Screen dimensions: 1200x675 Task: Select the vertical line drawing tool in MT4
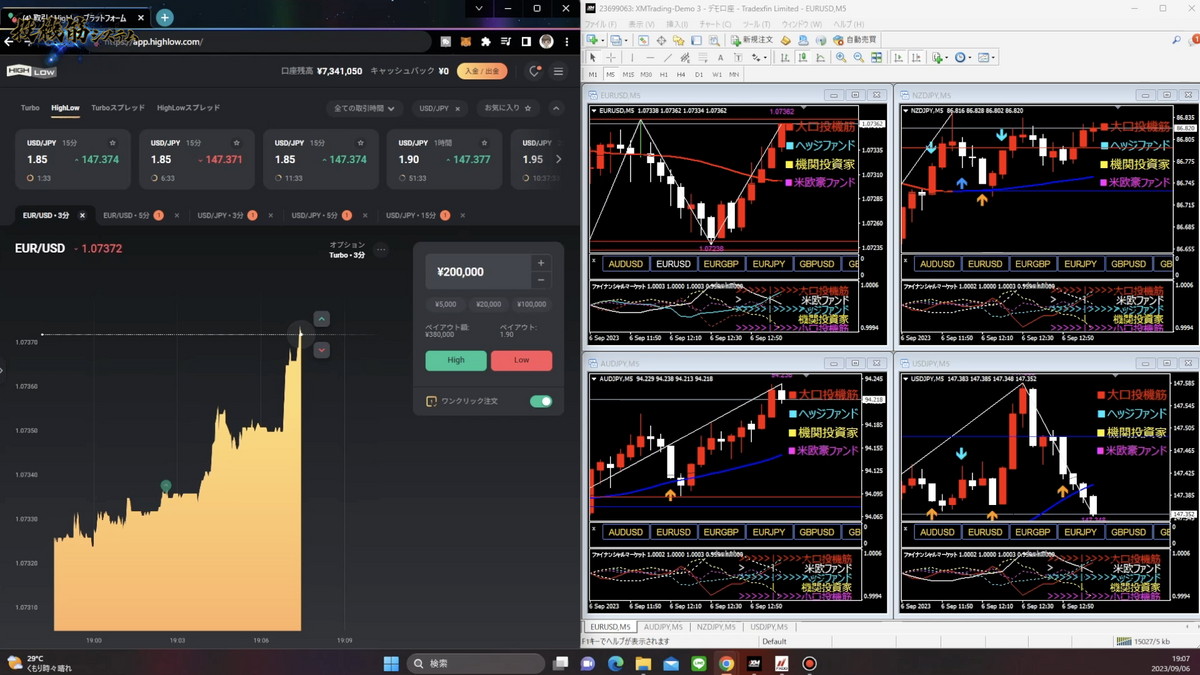(632, 58)
